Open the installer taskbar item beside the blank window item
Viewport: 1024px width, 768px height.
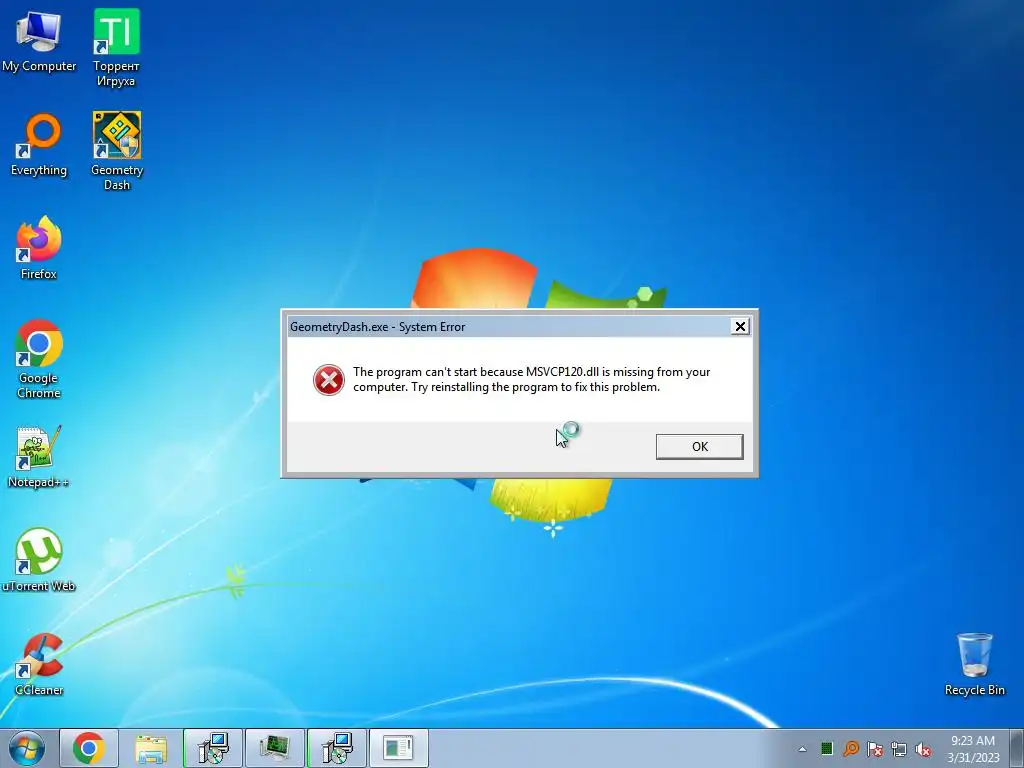click(x=337, y=748)
